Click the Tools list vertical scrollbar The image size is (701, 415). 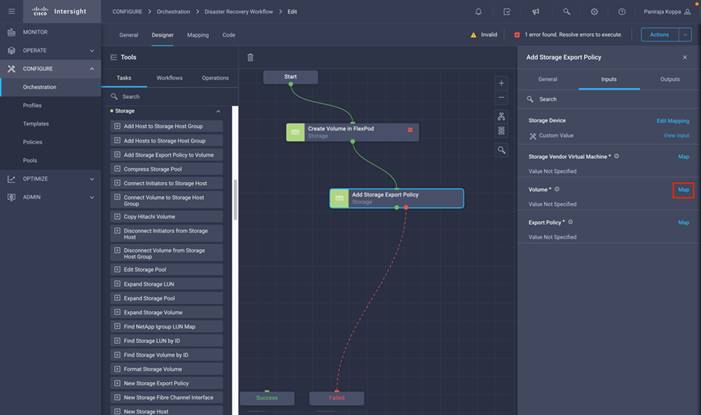(235, 200)
